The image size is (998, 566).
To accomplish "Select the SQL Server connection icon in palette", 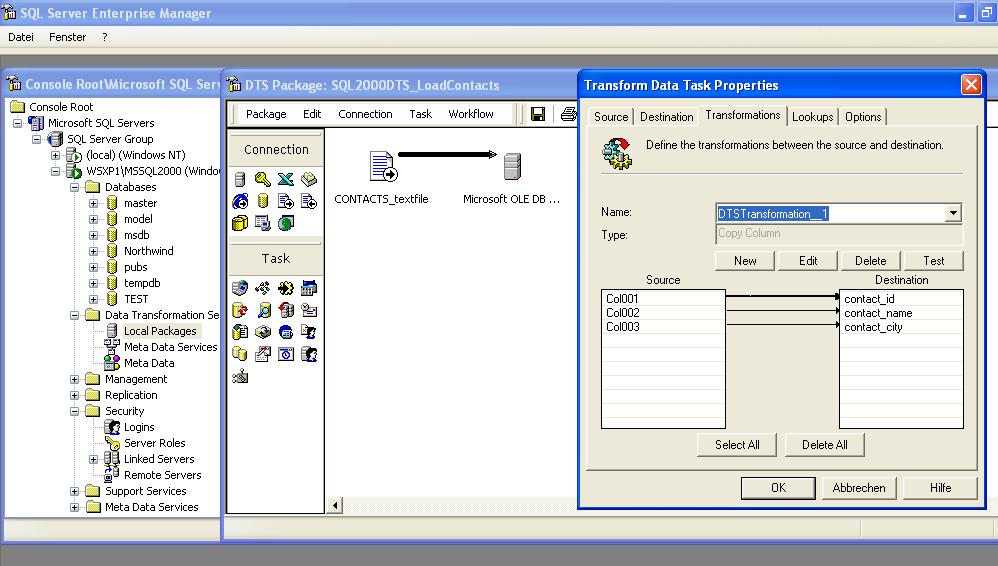I will point(240,180).
